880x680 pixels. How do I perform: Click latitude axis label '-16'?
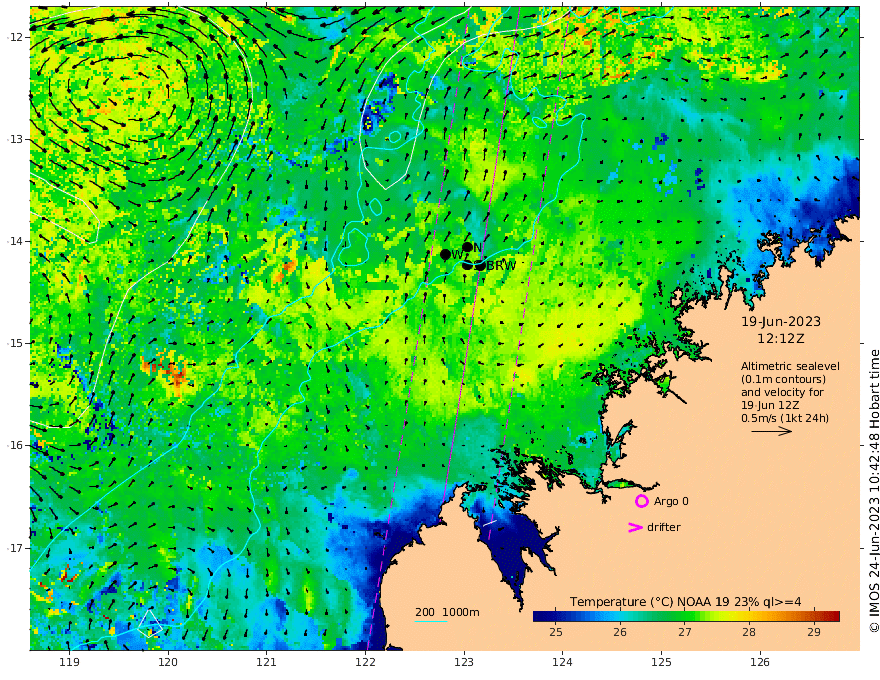[x=15, y=445]
